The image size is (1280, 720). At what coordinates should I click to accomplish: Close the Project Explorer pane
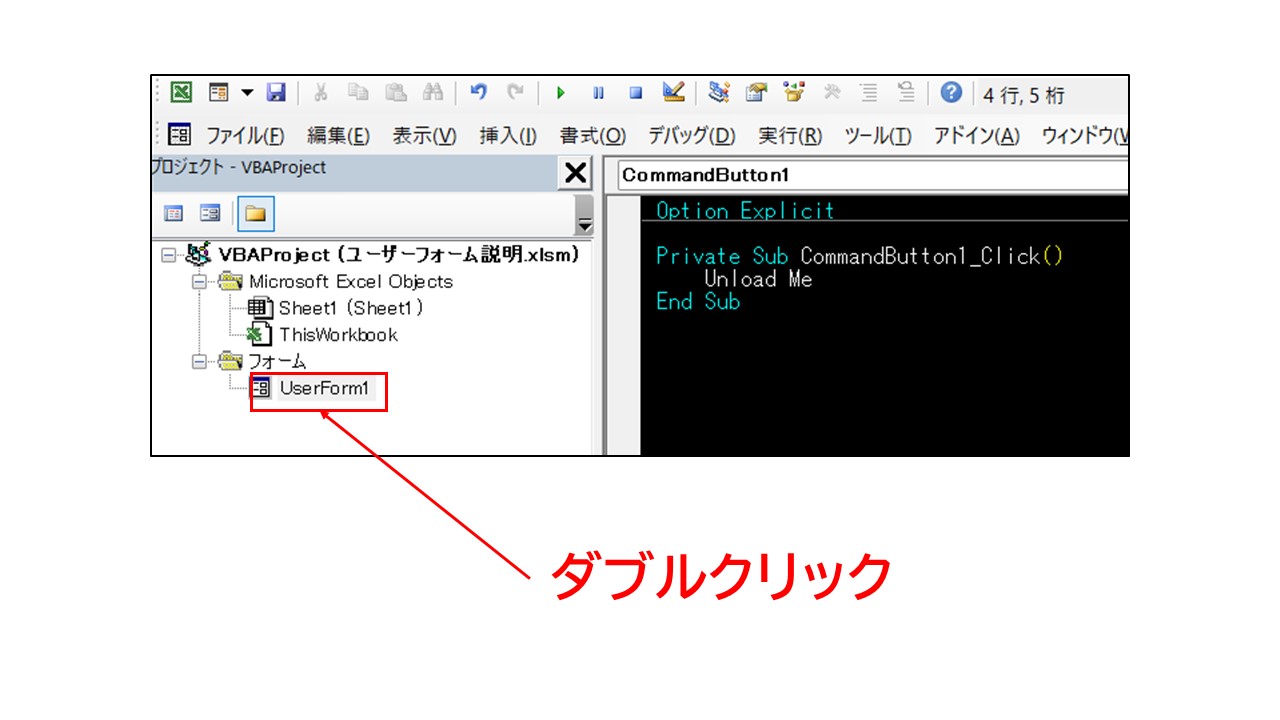pos(576,173)
